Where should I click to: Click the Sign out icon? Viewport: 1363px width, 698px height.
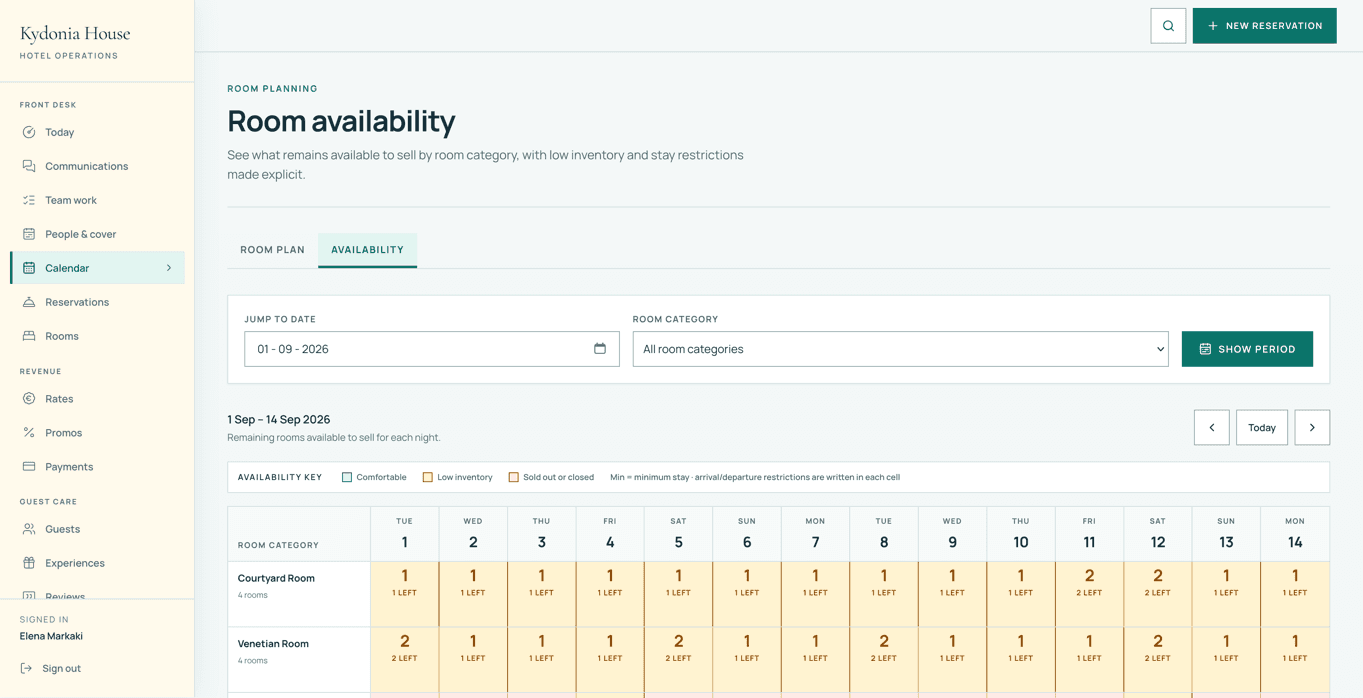pos(27,668)
